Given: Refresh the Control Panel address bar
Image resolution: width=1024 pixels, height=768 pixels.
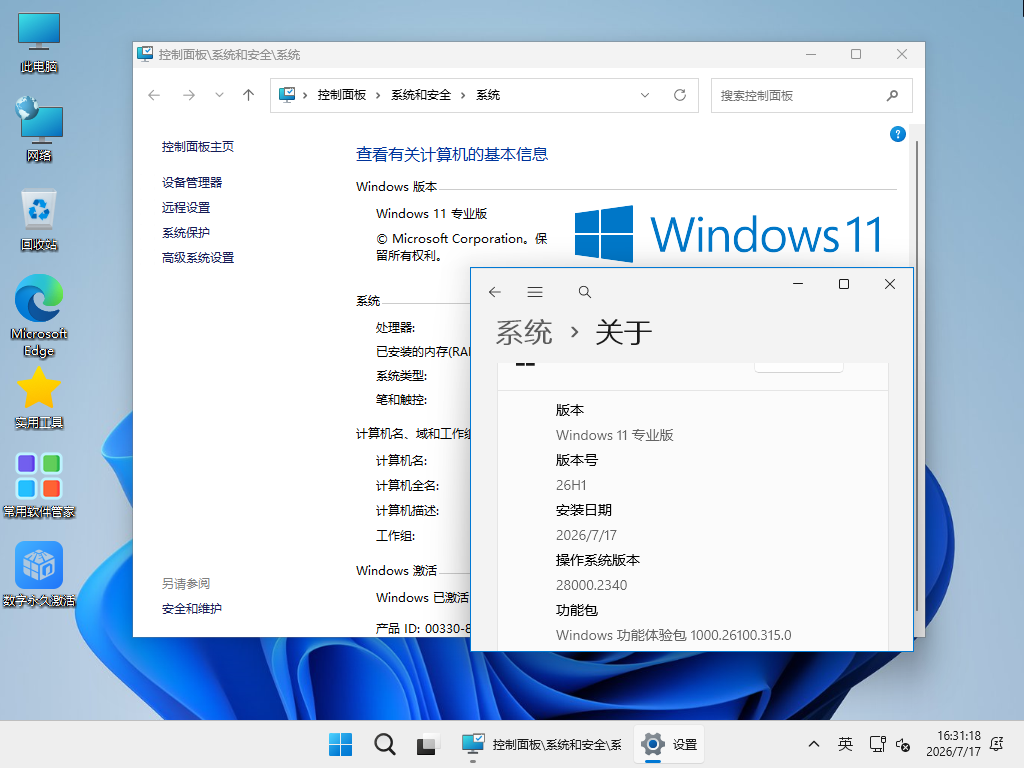Looking at the screenshot, I should coord(680,95).
